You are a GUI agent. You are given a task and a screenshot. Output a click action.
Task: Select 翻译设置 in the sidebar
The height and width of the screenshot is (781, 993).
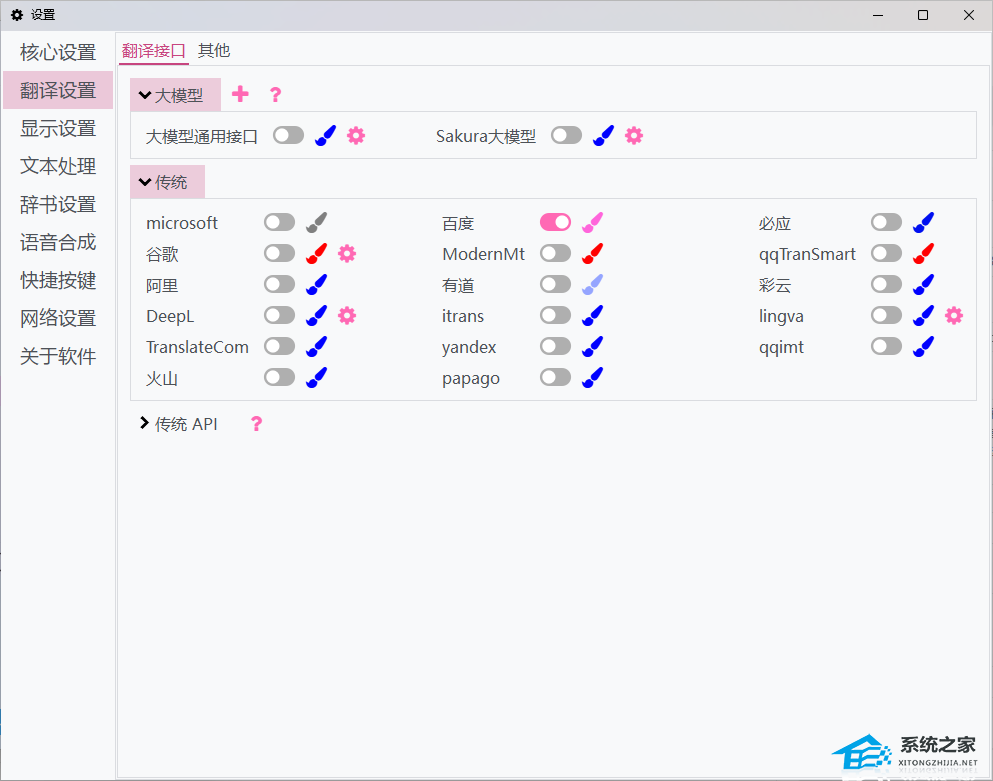pos(58,90)
